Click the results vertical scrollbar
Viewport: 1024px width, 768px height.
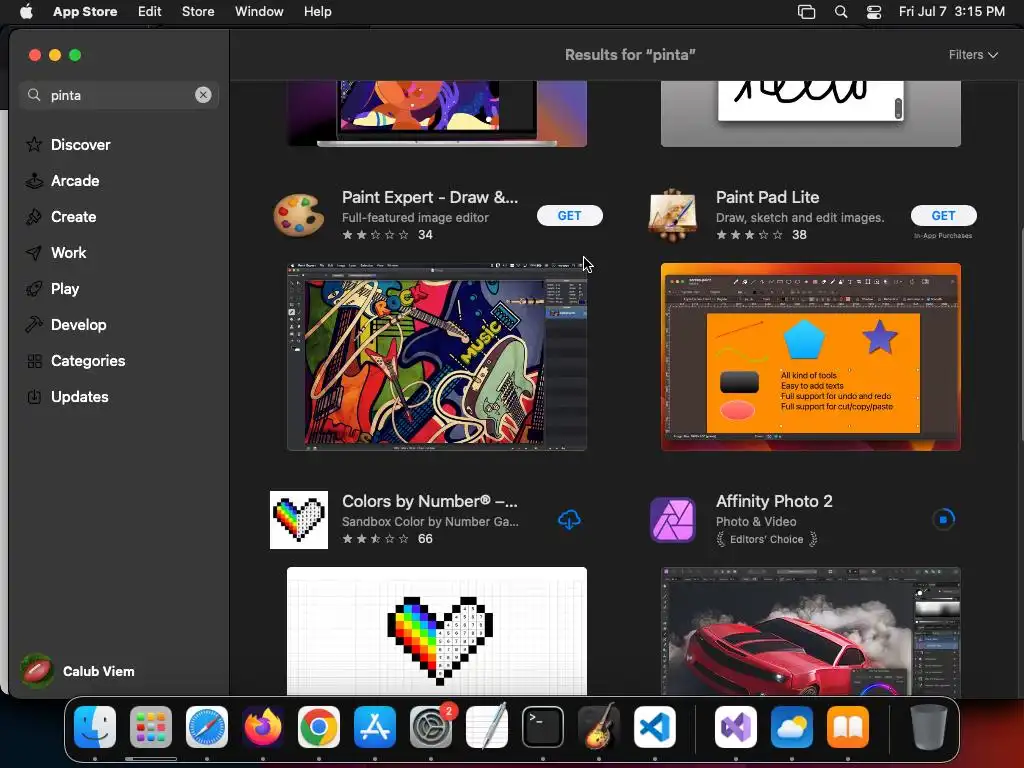[1020, 334]
